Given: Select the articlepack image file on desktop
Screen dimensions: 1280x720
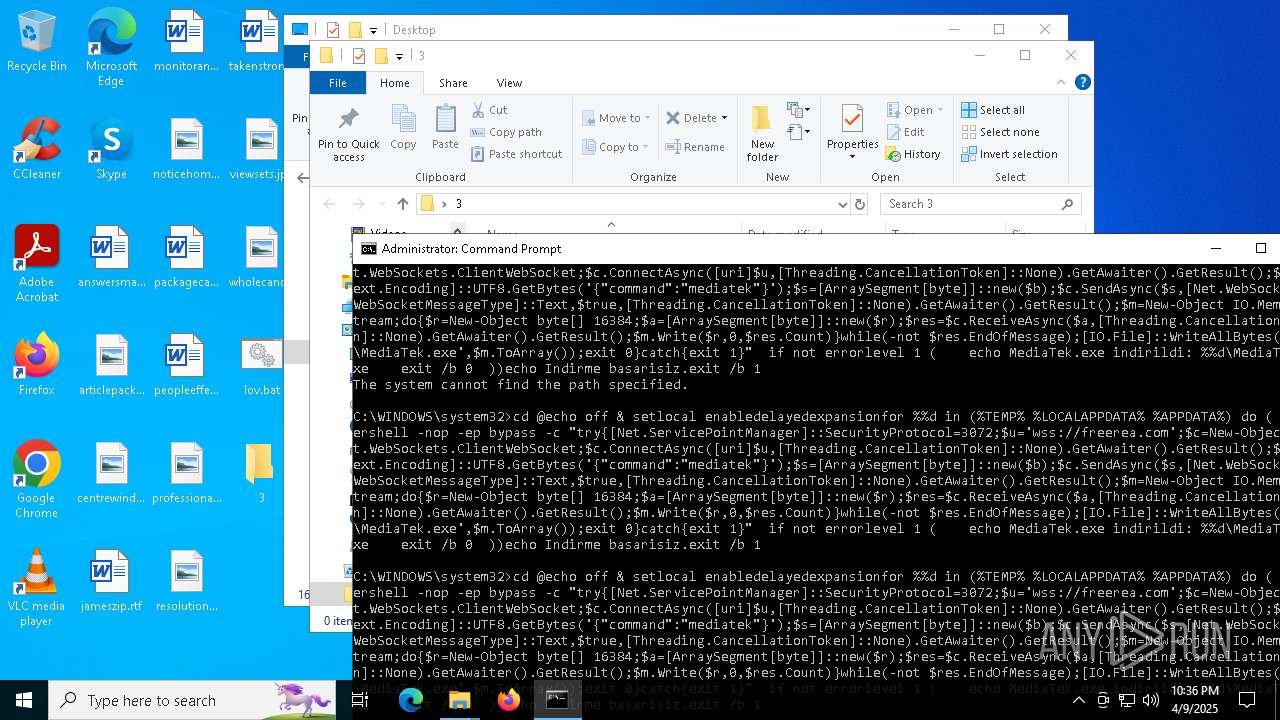Looking at the screenshot, I should coord(111,365).
